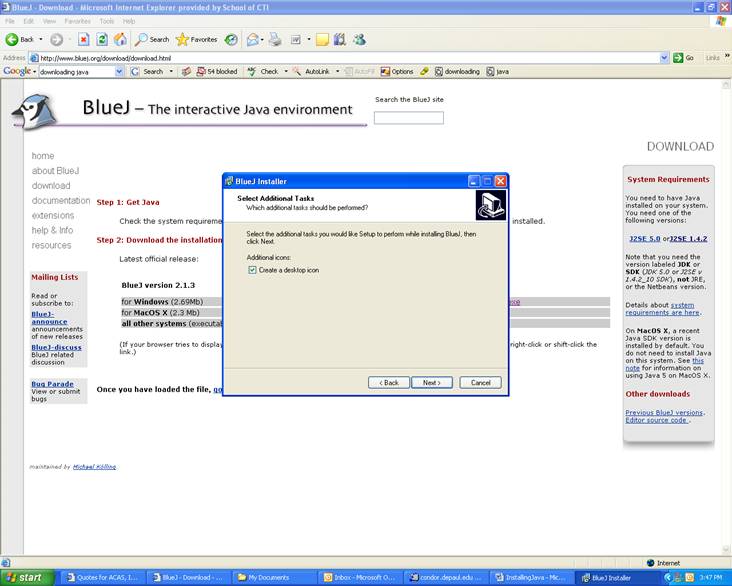Click the yellow note Discuss icon
This screenshot has width=732, height=586.
pos(322,40)
